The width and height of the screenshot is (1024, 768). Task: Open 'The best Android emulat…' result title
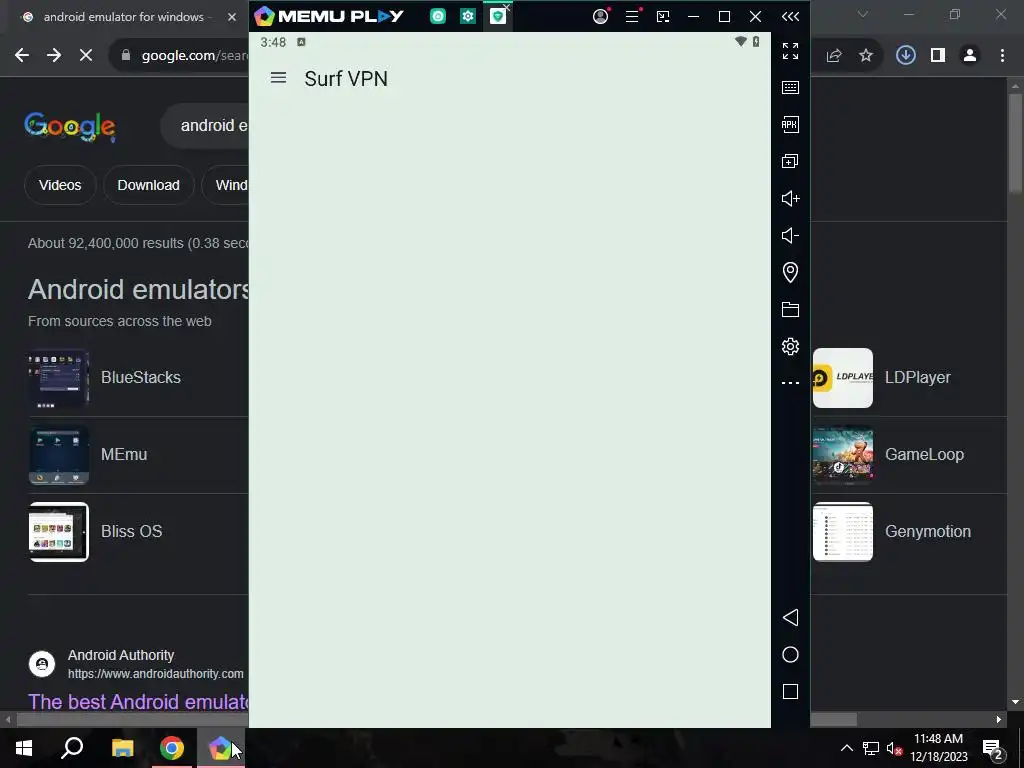coord(138,702)
